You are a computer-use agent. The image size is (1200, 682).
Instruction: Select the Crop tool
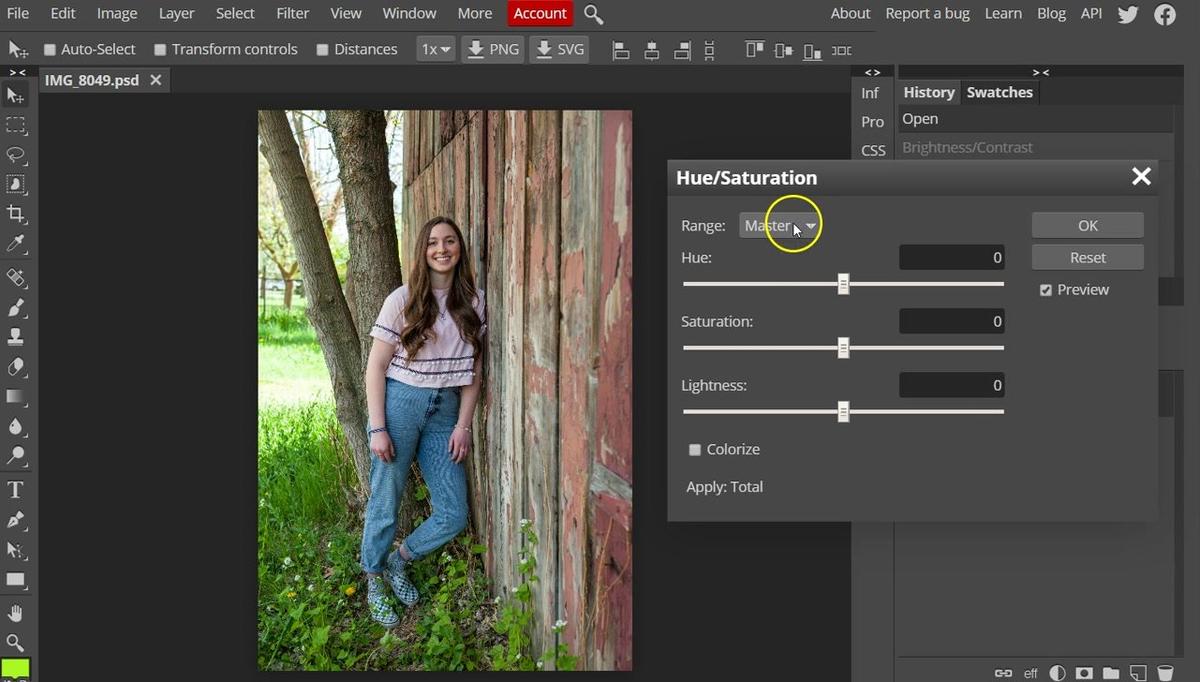pos(16,214)
